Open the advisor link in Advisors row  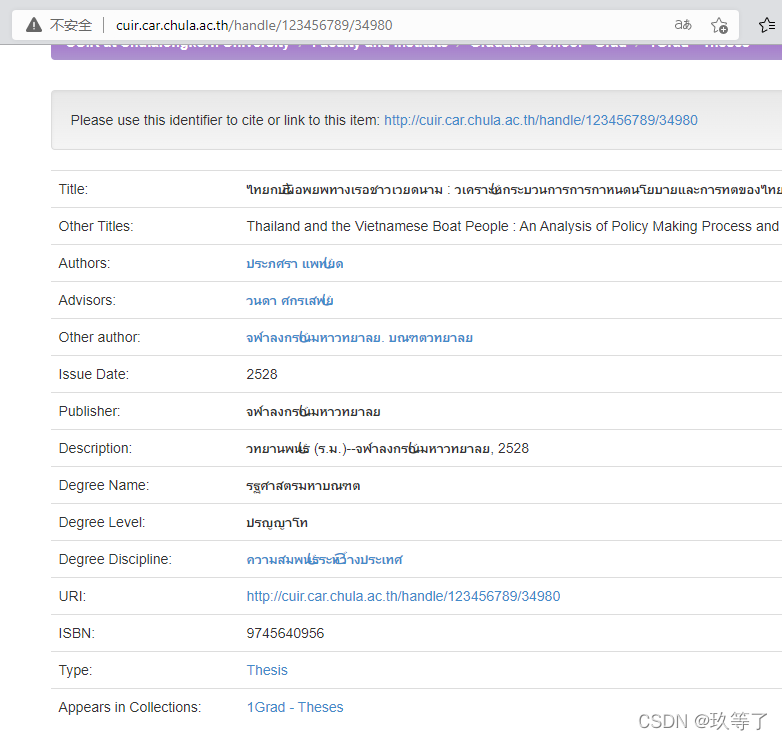pyautogui.click(x=290, y=300)
